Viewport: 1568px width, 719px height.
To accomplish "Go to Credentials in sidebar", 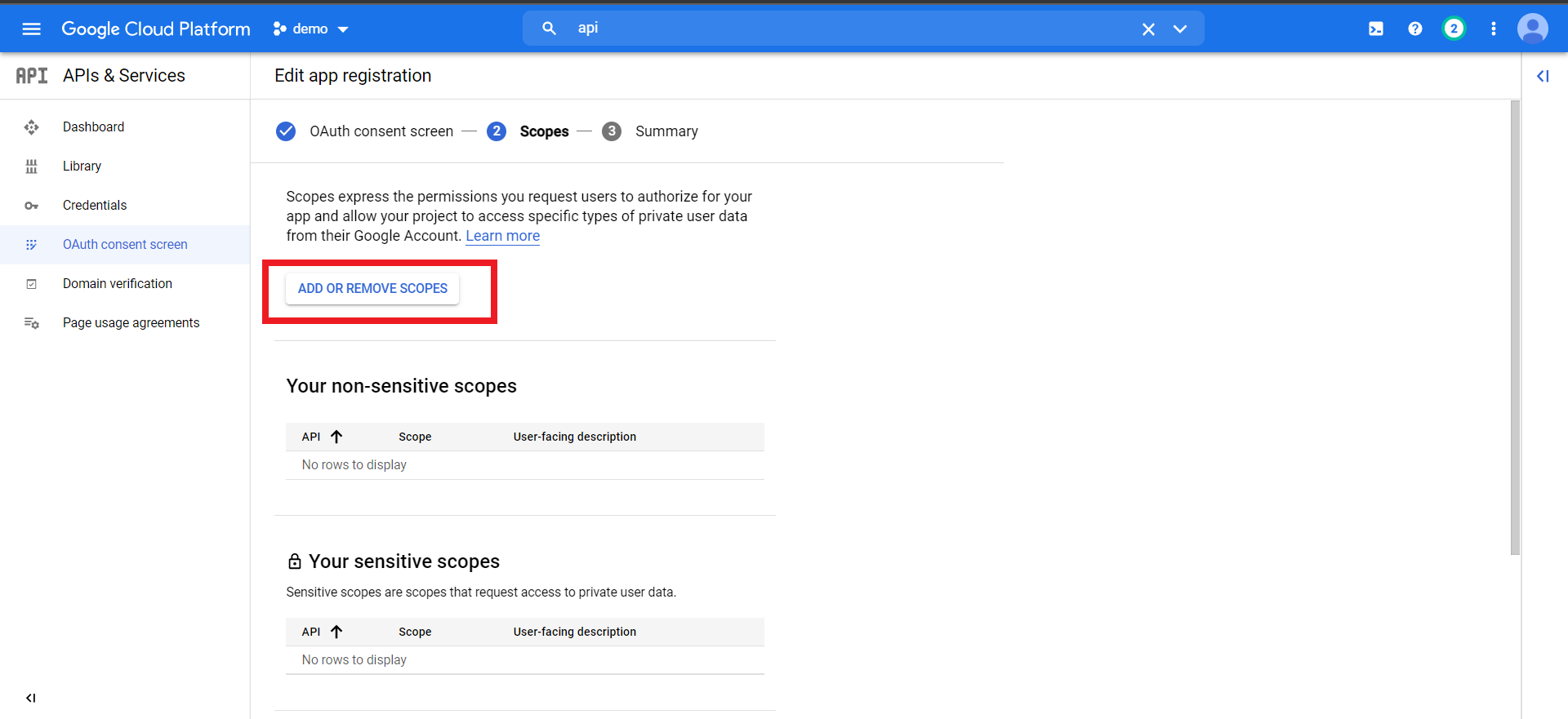I will [95, 205].
